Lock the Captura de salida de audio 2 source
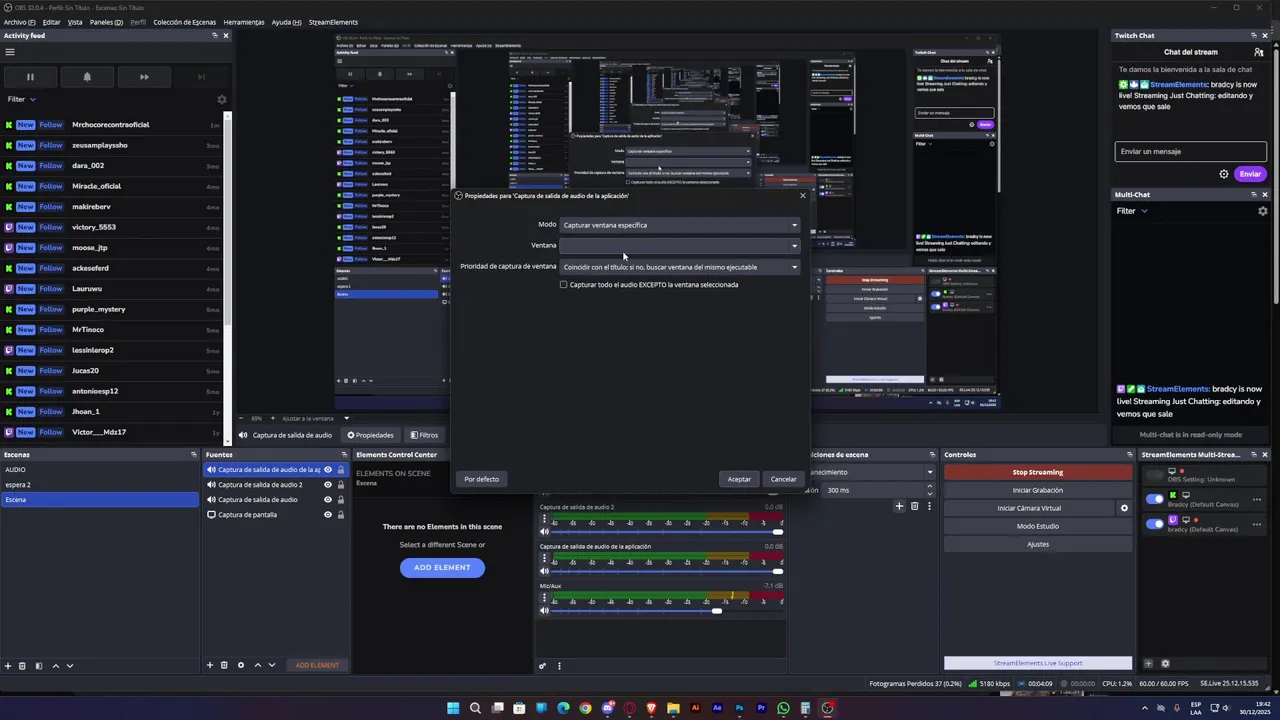Viewport: 1280px width, 720px height. point(341,485)
